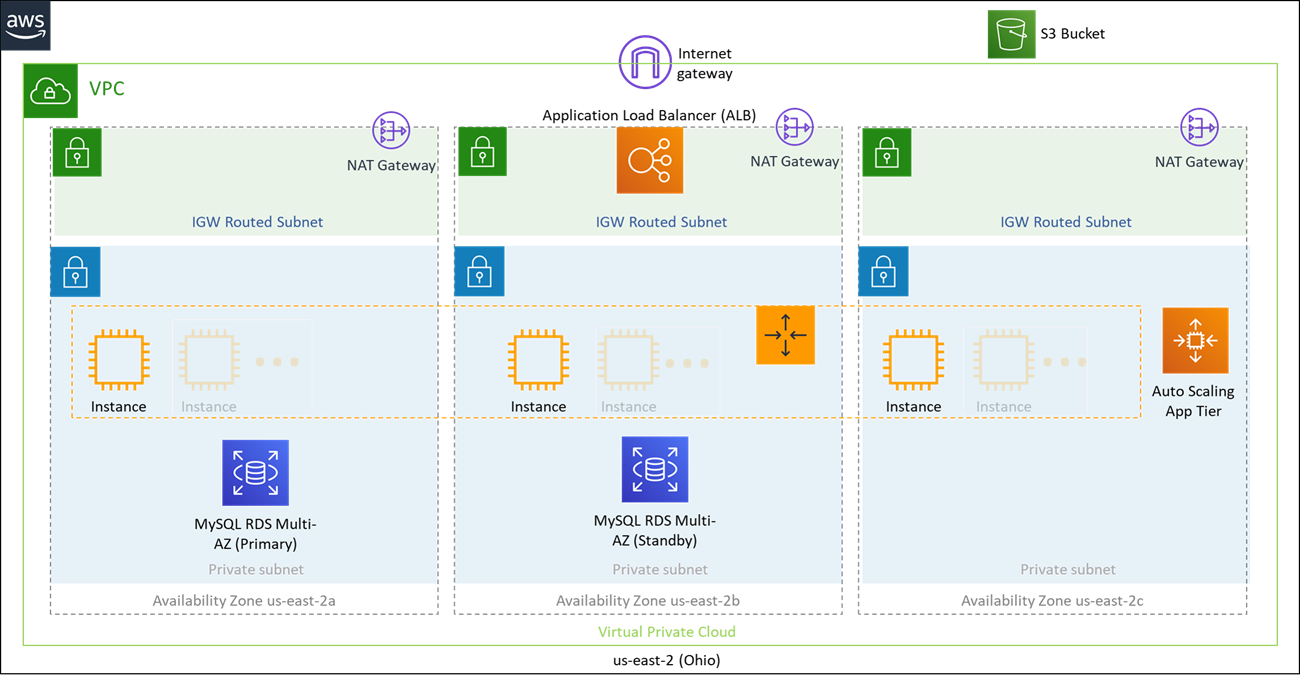Click the 'VPC' green title text
The width and height of the screenshot is (1300, 680).
click(x=107, y=89)
